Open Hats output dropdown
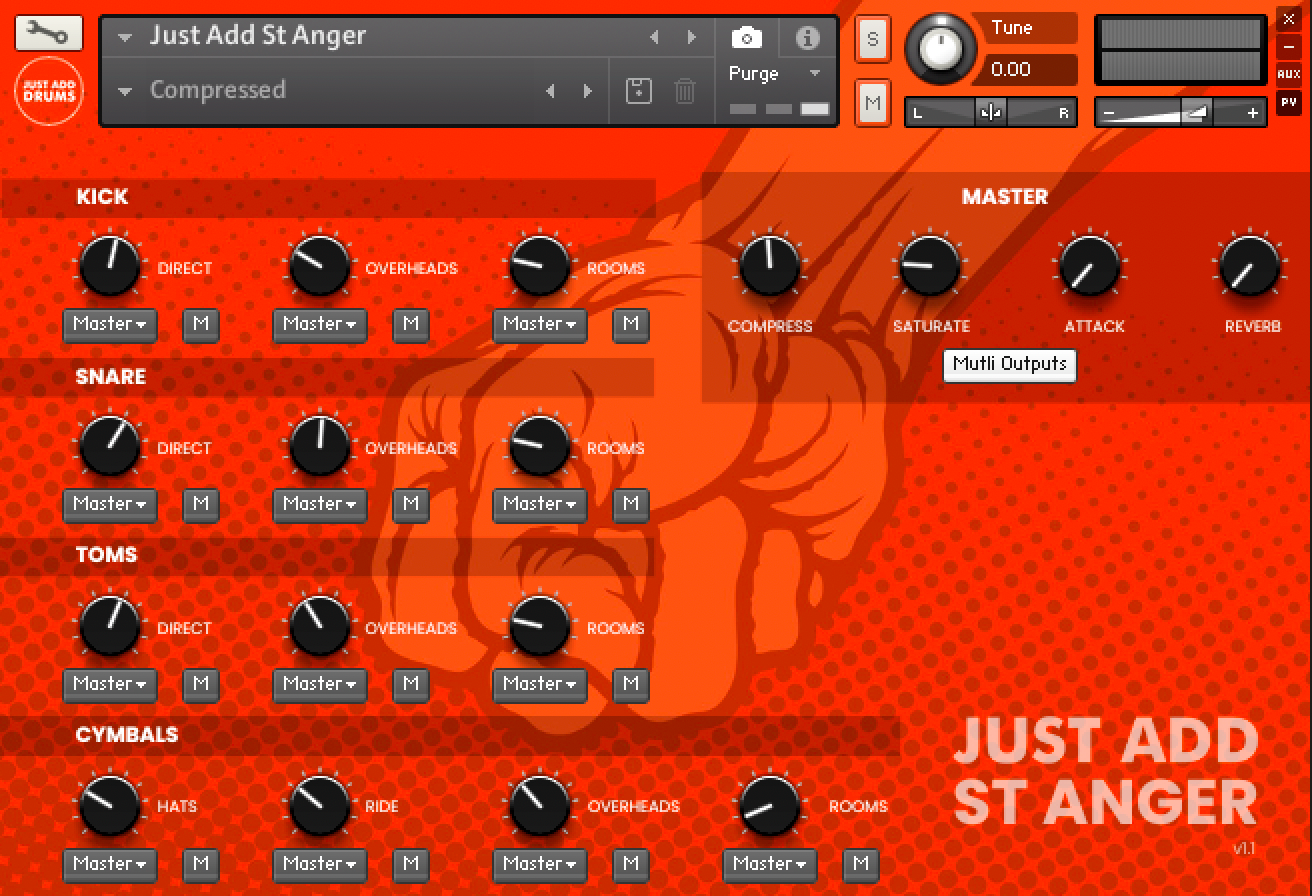The image size is (1312, 896). pyautogui.click(x=110, y=864)
